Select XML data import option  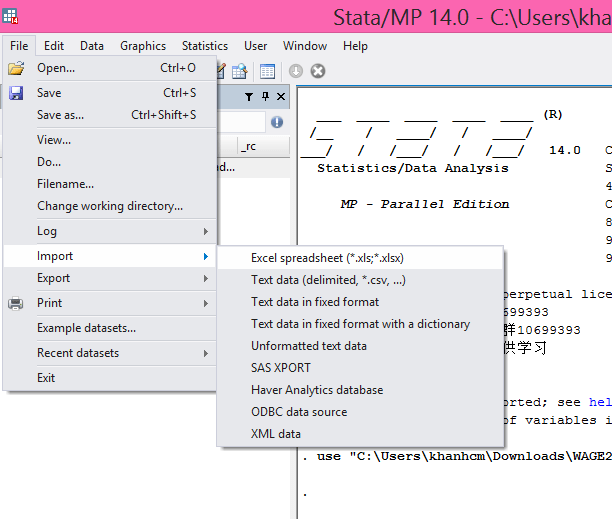pos(360,434)
